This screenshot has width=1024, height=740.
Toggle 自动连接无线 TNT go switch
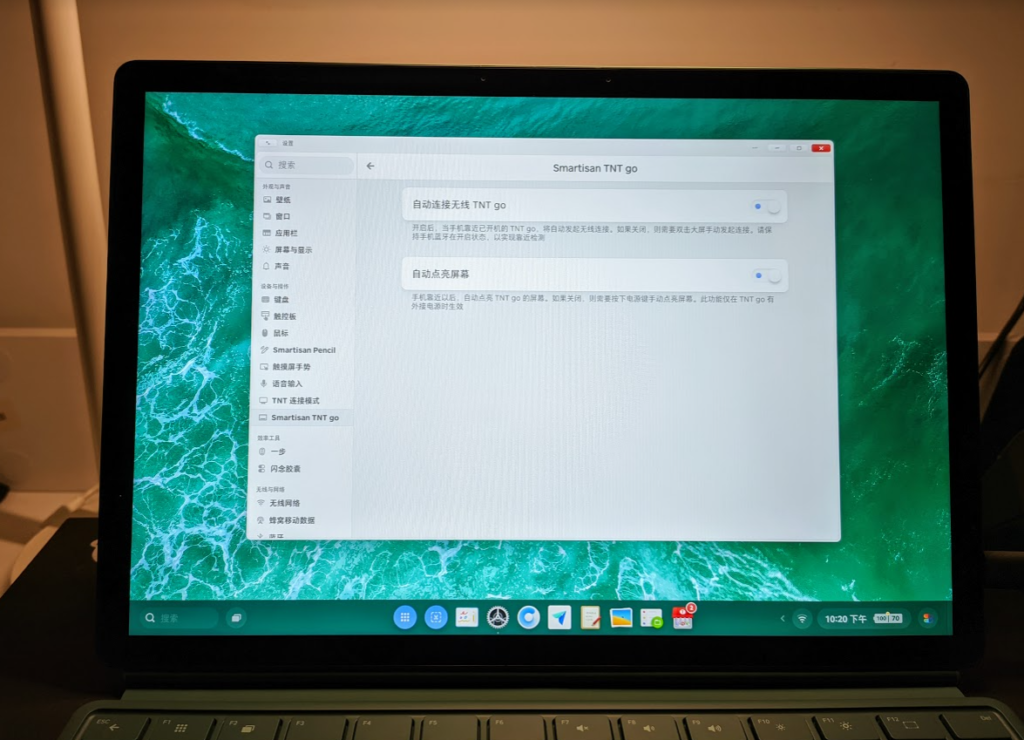coord(767,206)
